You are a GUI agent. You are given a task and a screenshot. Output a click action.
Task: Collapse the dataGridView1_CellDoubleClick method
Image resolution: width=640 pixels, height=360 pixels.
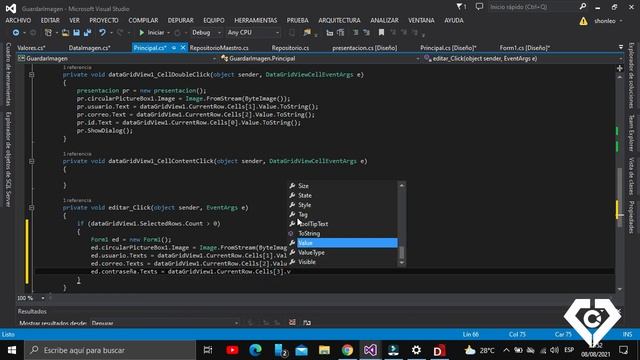[x=31, y=75]
